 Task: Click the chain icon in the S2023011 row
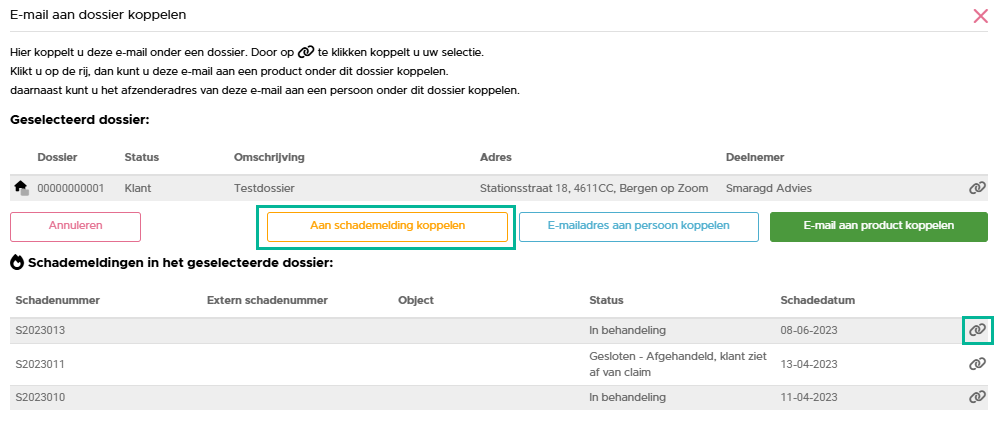(x=977, y=364)
